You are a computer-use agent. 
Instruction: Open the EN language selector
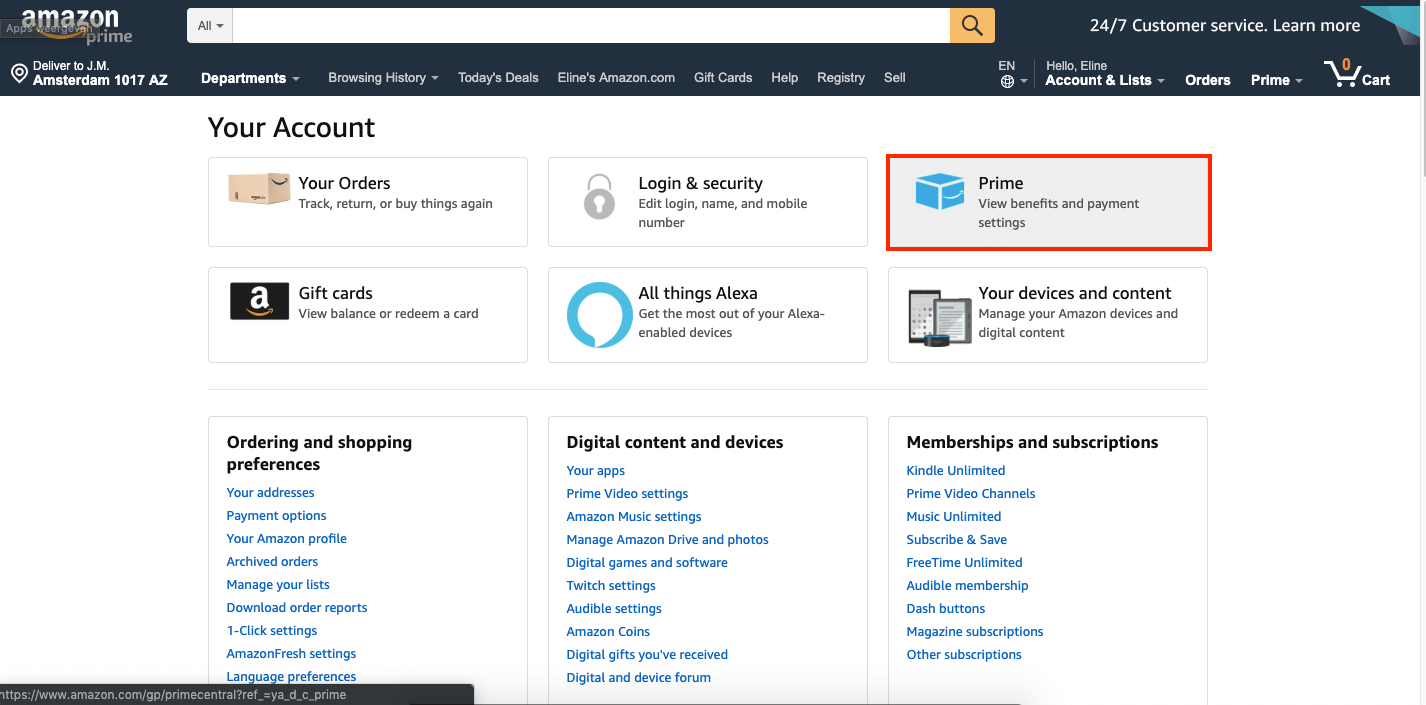point(1012,74)
